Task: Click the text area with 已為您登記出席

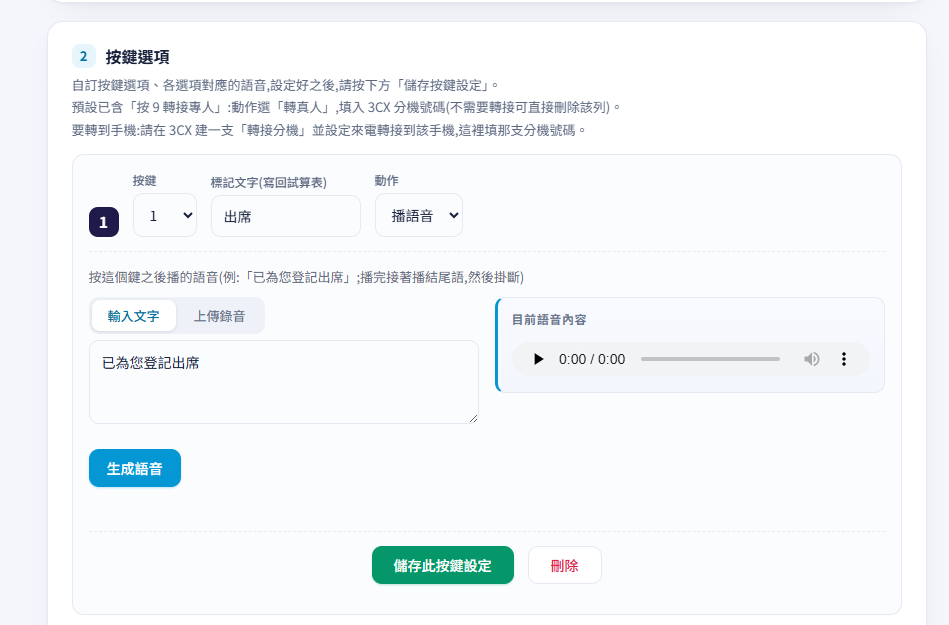Action: (x=284, y=382)
